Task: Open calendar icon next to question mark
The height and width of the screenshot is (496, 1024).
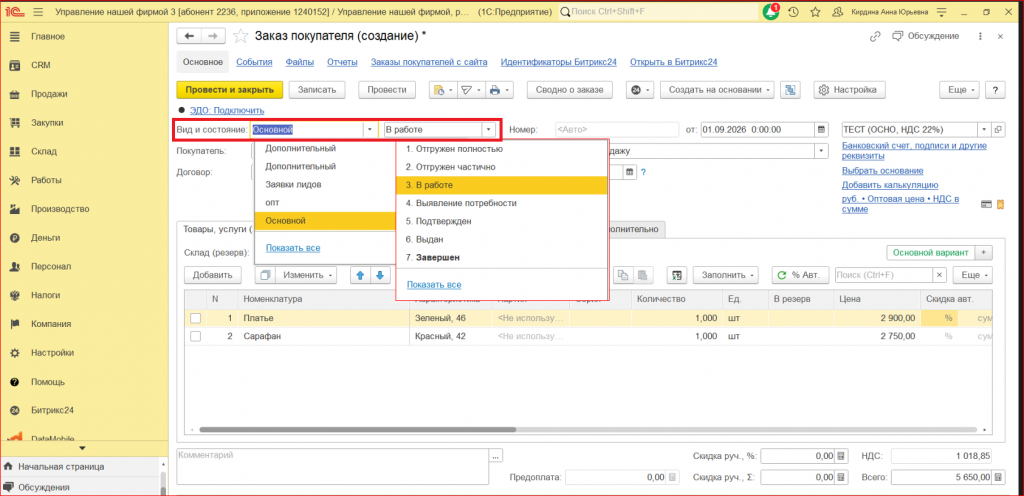Action: coord(630,172)
